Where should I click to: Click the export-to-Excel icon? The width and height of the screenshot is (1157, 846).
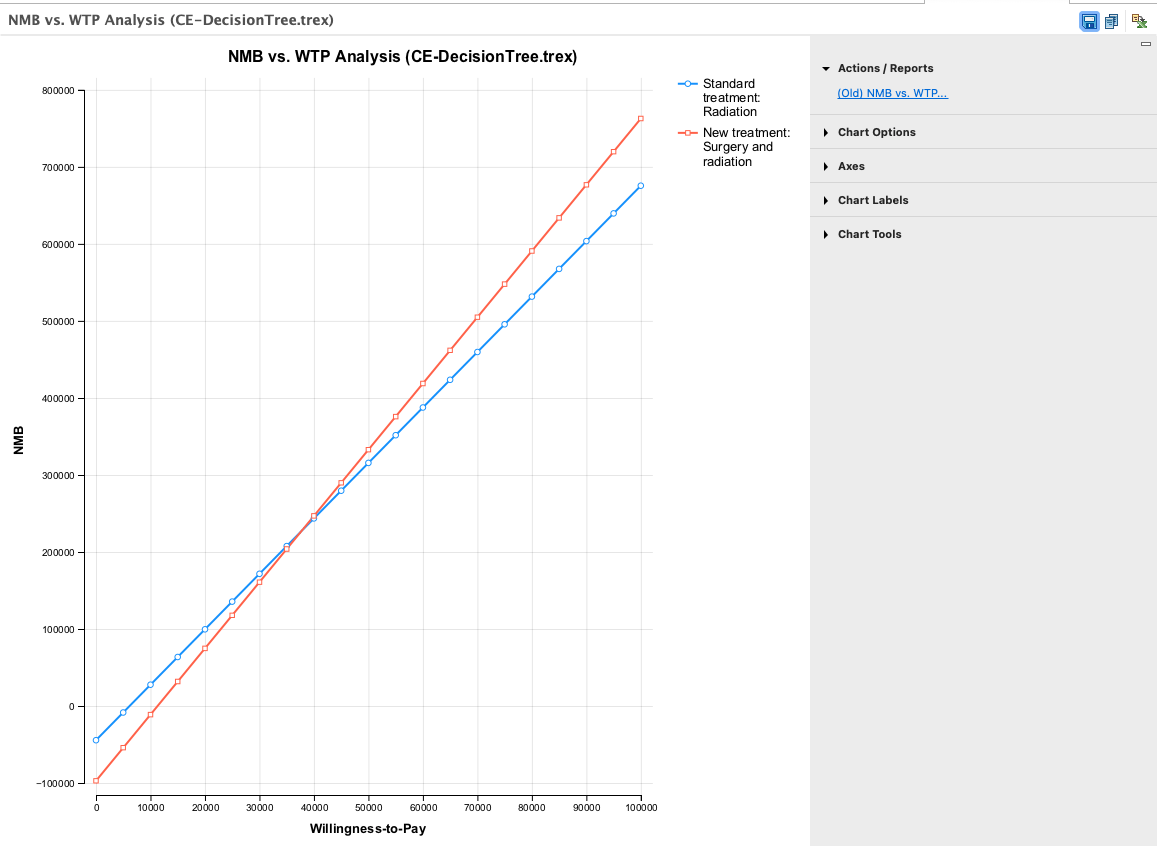click(x=1139, y=20)
